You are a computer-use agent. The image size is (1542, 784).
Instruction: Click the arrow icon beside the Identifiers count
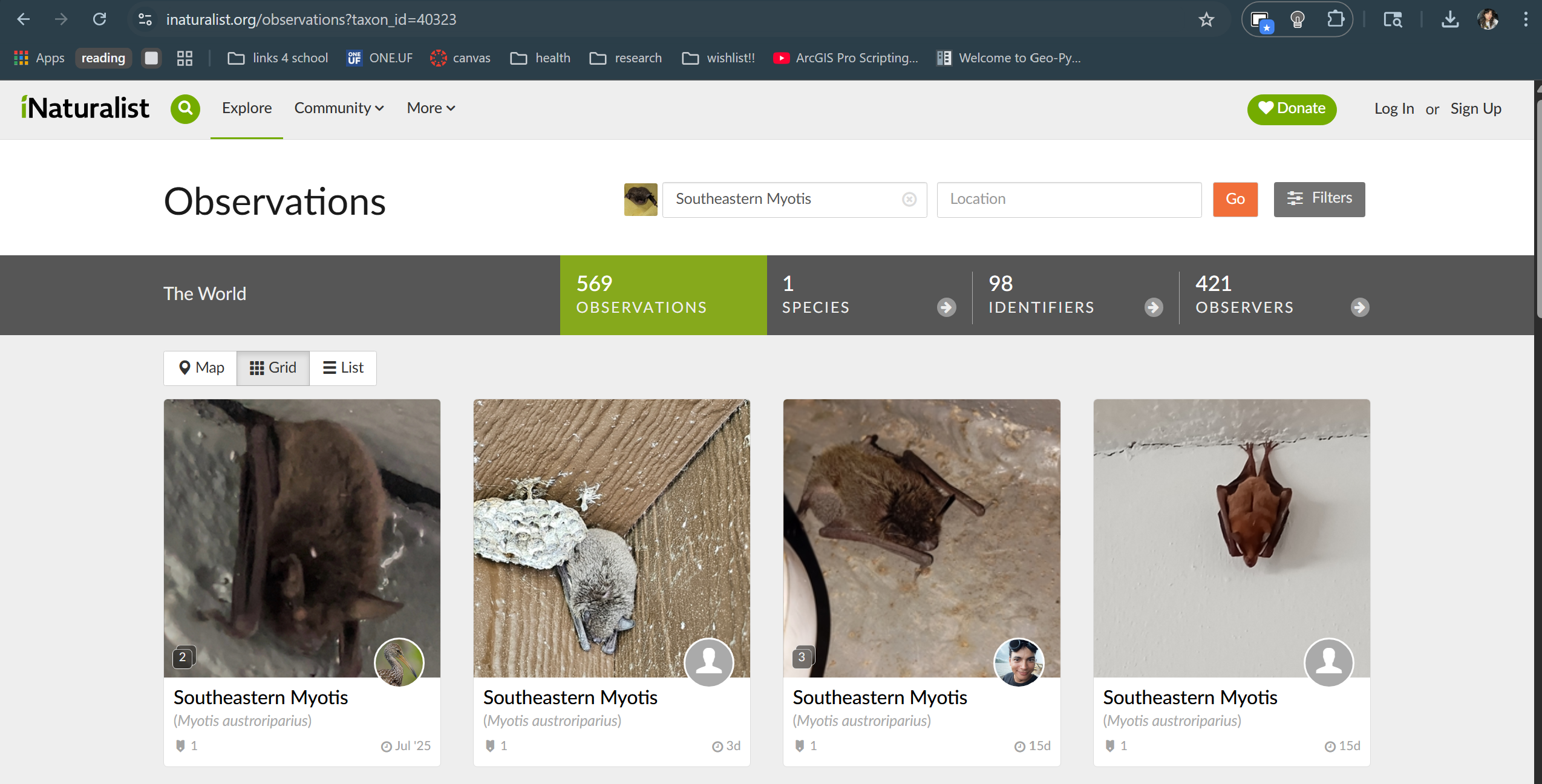point(1152,307)
